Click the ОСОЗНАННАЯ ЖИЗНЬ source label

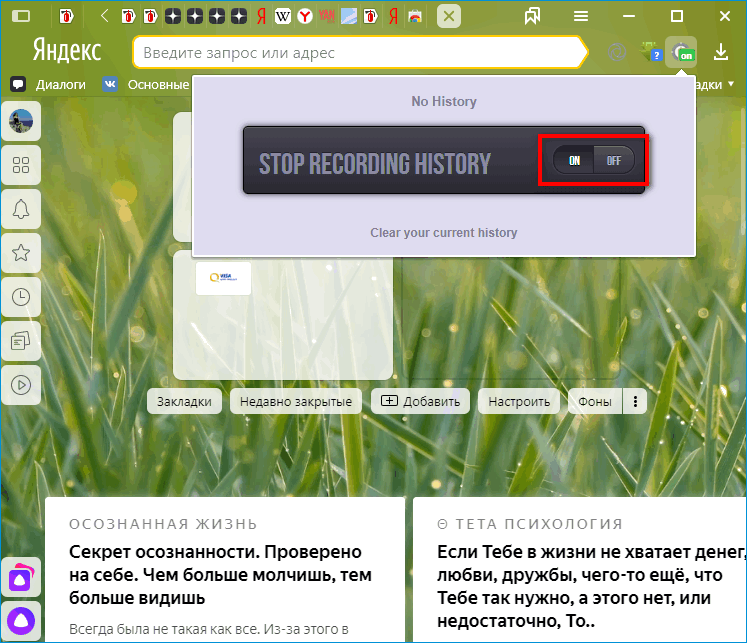163,524
